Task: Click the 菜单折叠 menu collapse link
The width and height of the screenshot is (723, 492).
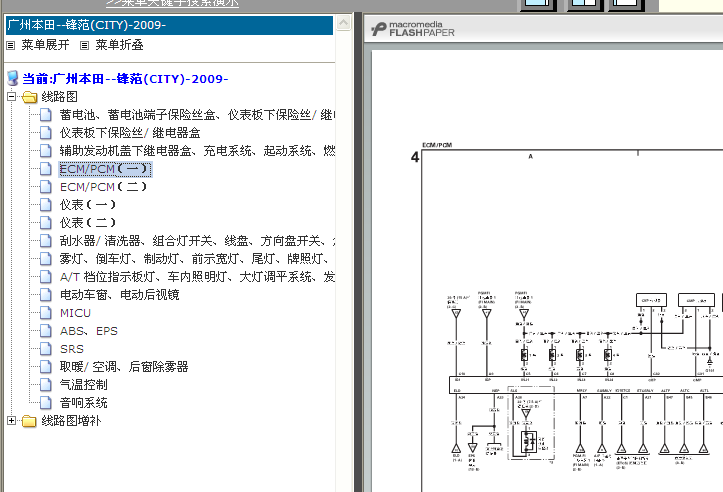Action: click(119, 45)
